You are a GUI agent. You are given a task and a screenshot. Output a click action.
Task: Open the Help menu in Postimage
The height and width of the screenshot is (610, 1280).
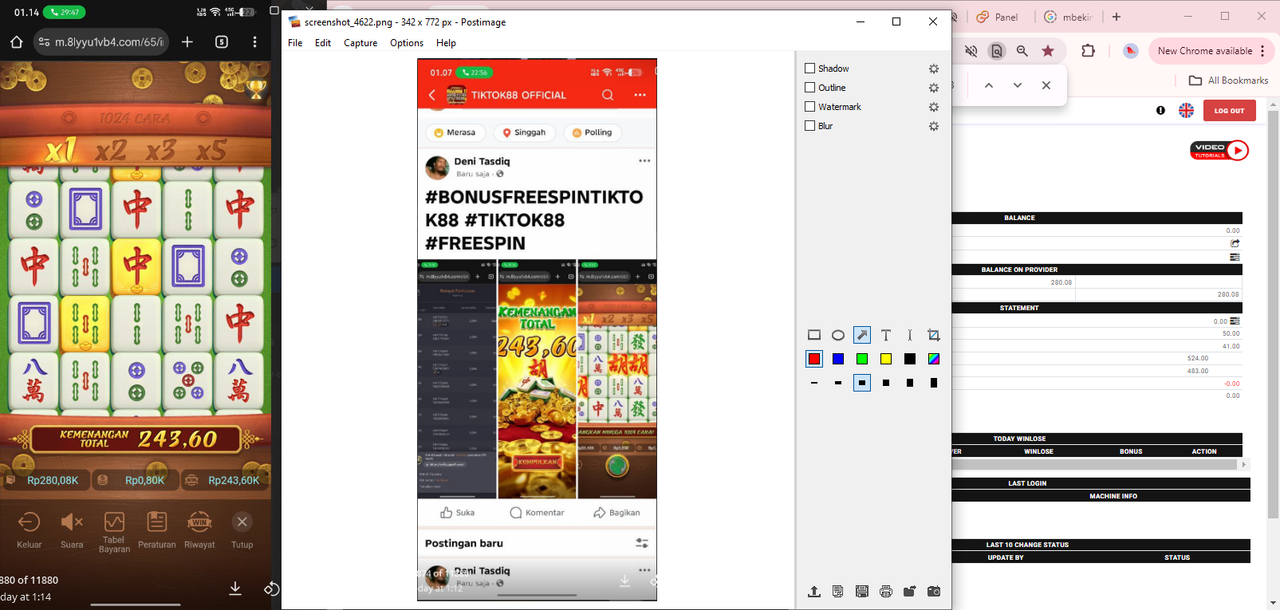tap(446, 43)
